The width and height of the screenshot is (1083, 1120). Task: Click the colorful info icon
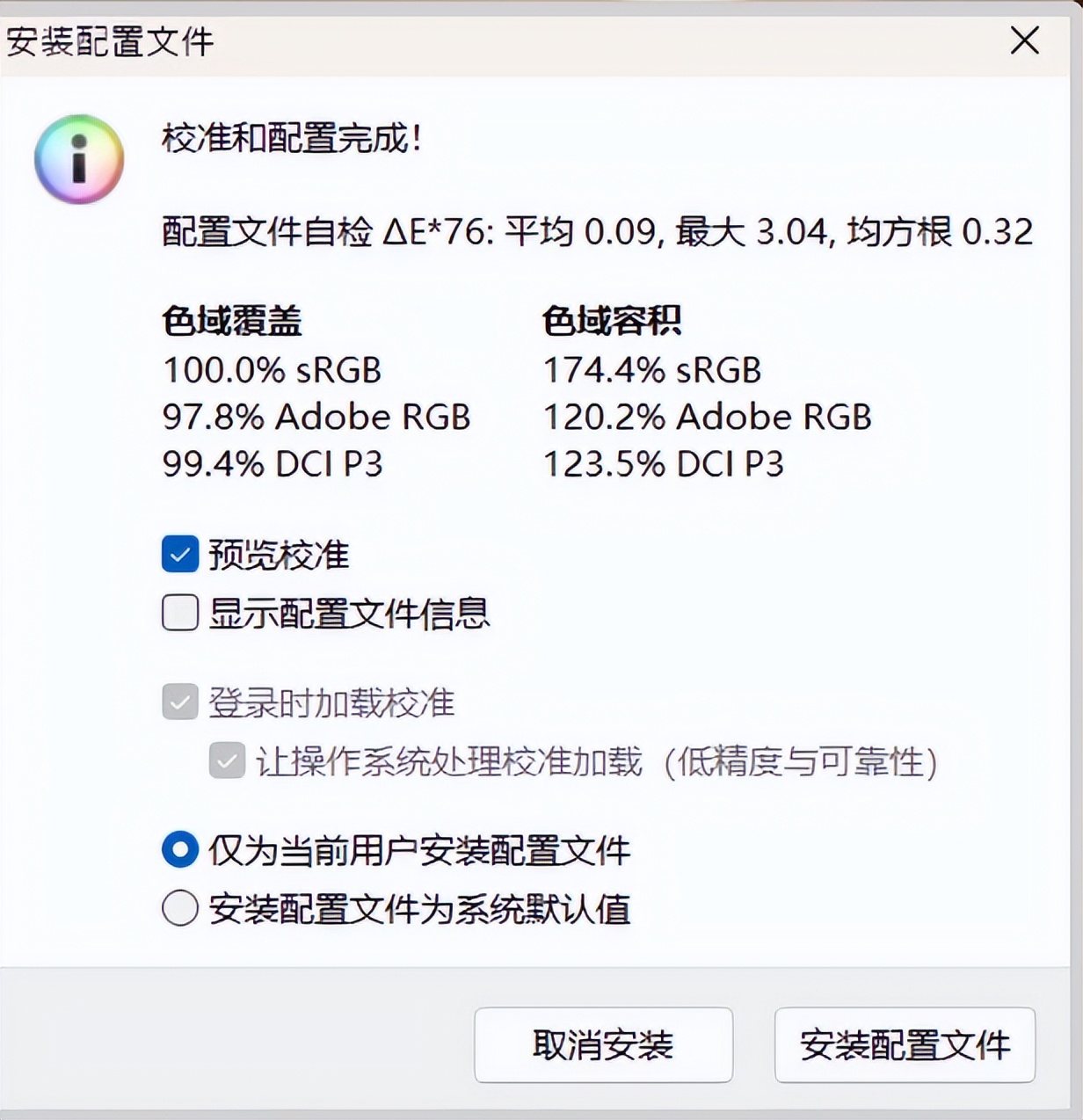pyautogui.click(x=79, y=159)
